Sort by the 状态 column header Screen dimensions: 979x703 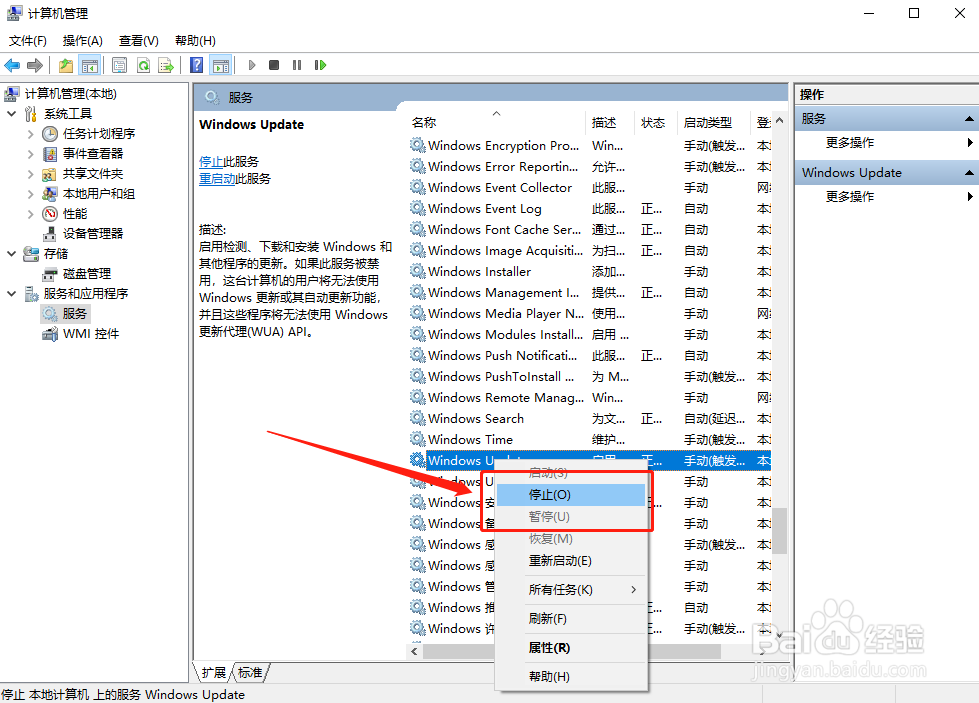(x=655, y=122)
